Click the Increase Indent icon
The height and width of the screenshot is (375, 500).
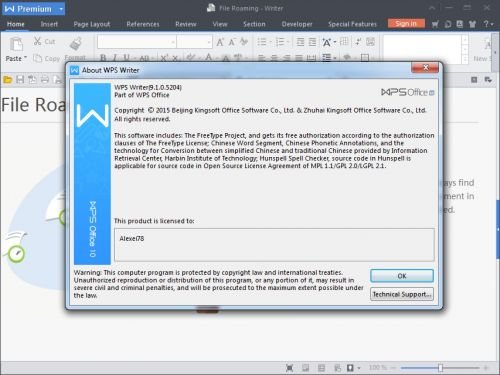tap(312, 42)
